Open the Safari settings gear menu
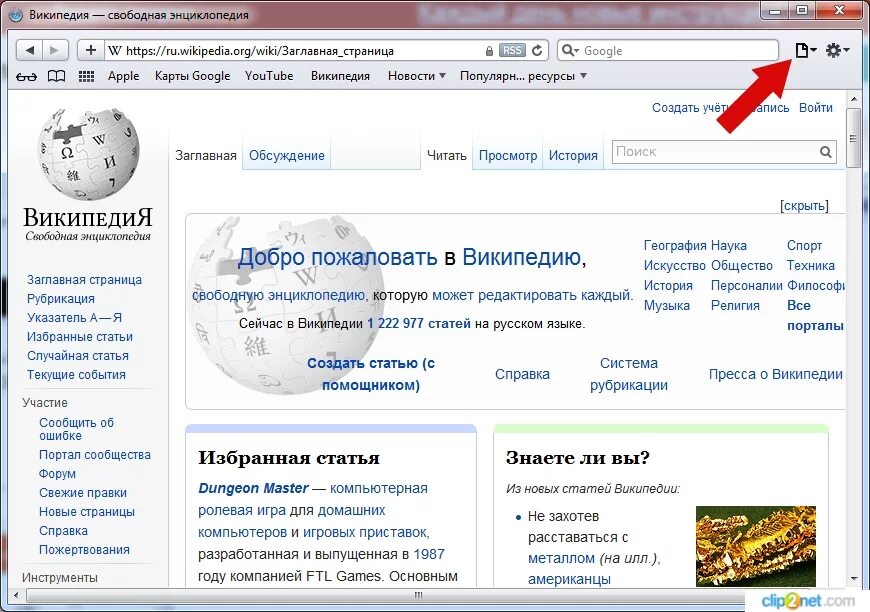The width and height of the screenshot is (870, 612). (837, 50)
